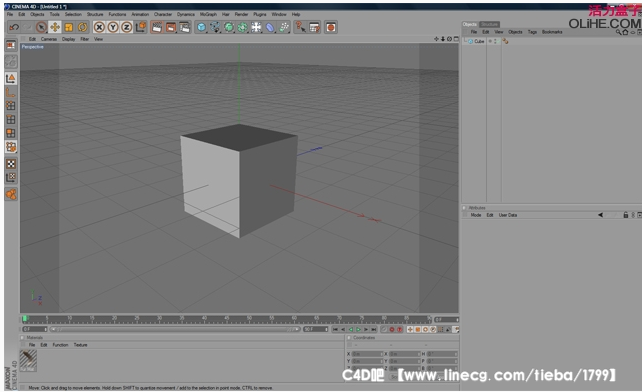Open the viewport Display menu
Viewport: 642px width, 392px height.
tap(68, 39)
